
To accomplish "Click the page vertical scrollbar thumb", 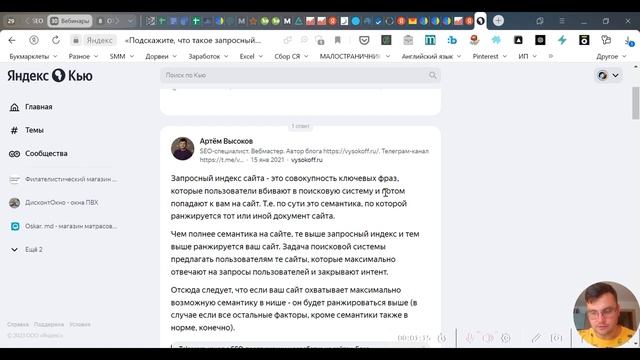I will coord(636,103).
